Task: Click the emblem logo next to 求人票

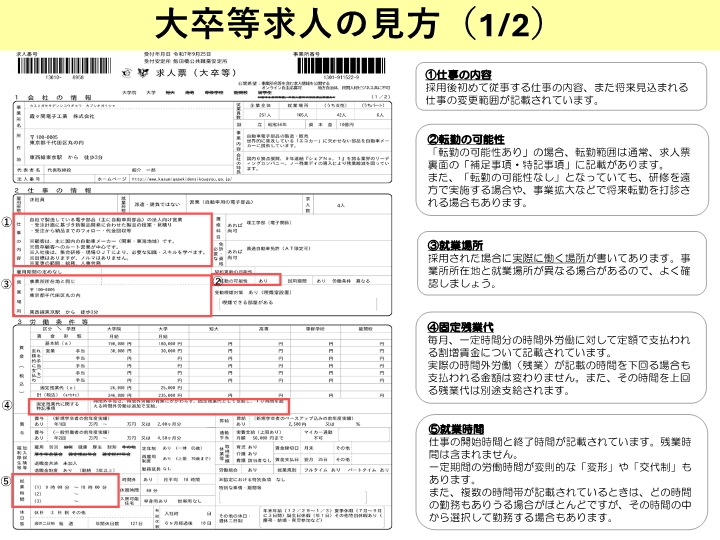Action: [143, 72]
